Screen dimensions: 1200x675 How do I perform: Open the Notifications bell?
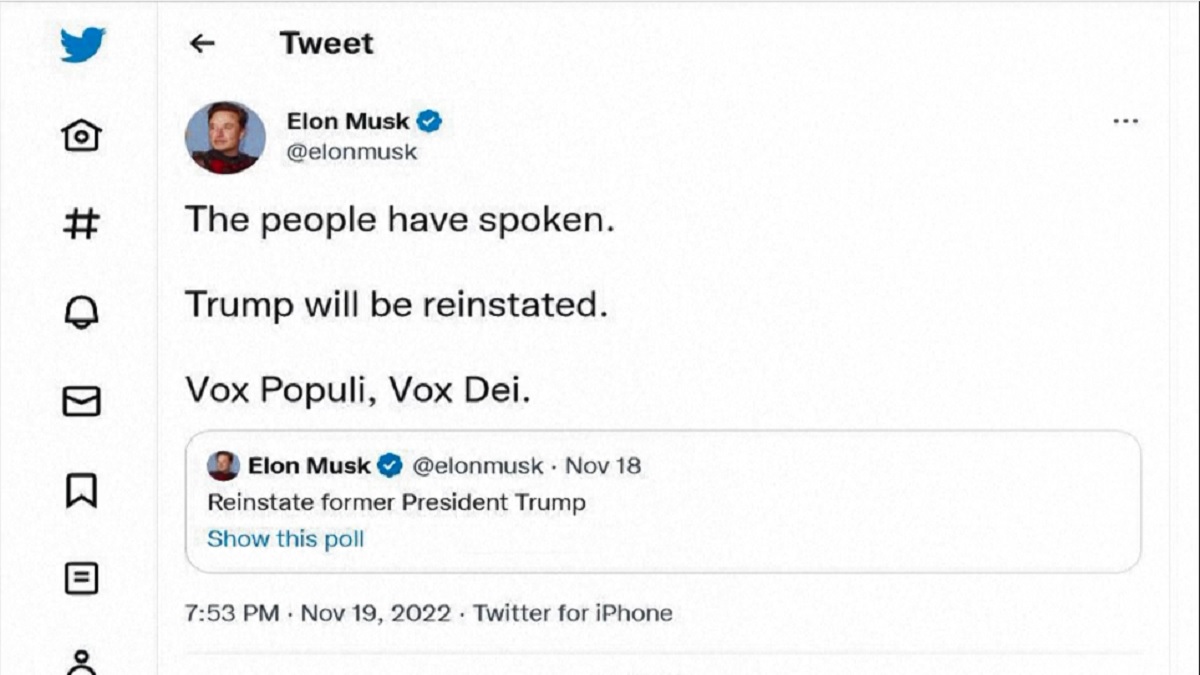click(x=81, y=312)
